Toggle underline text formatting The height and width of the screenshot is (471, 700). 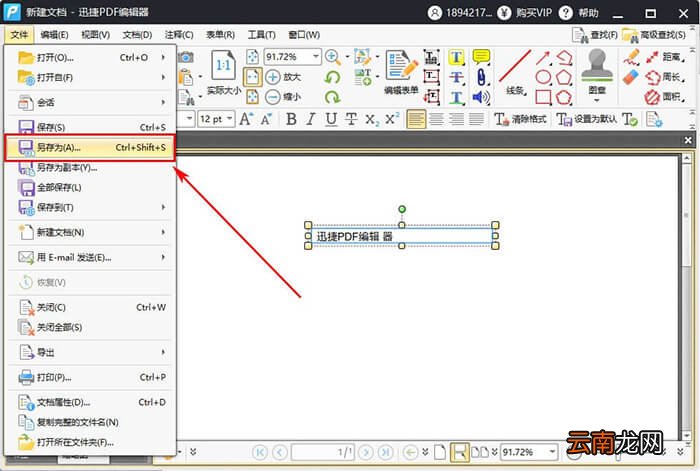331,119
